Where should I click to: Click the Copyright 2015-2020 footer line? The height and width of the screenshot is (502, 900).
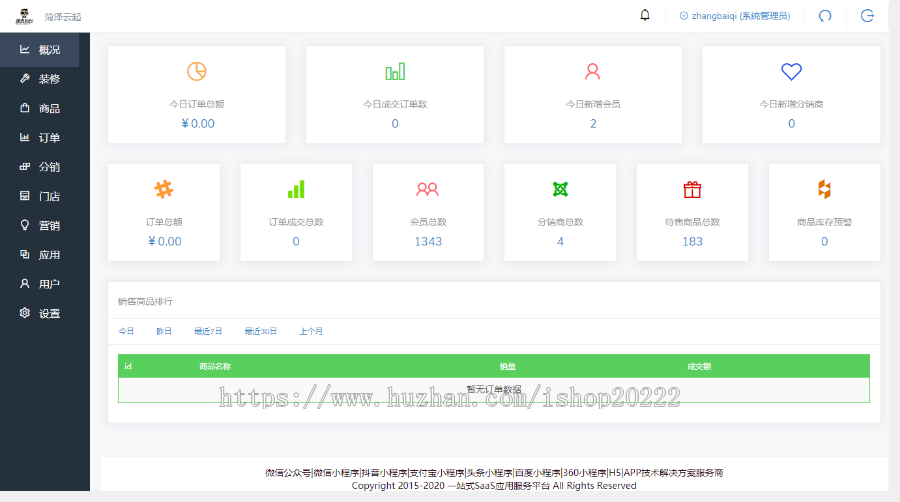point(494,485)
